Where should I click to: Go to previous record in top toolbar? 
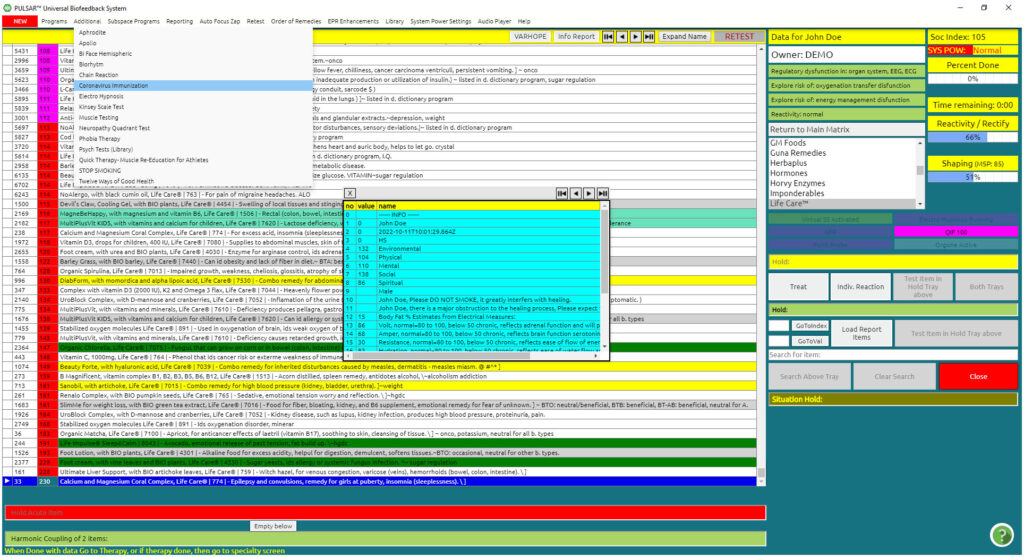pos(621,37)
